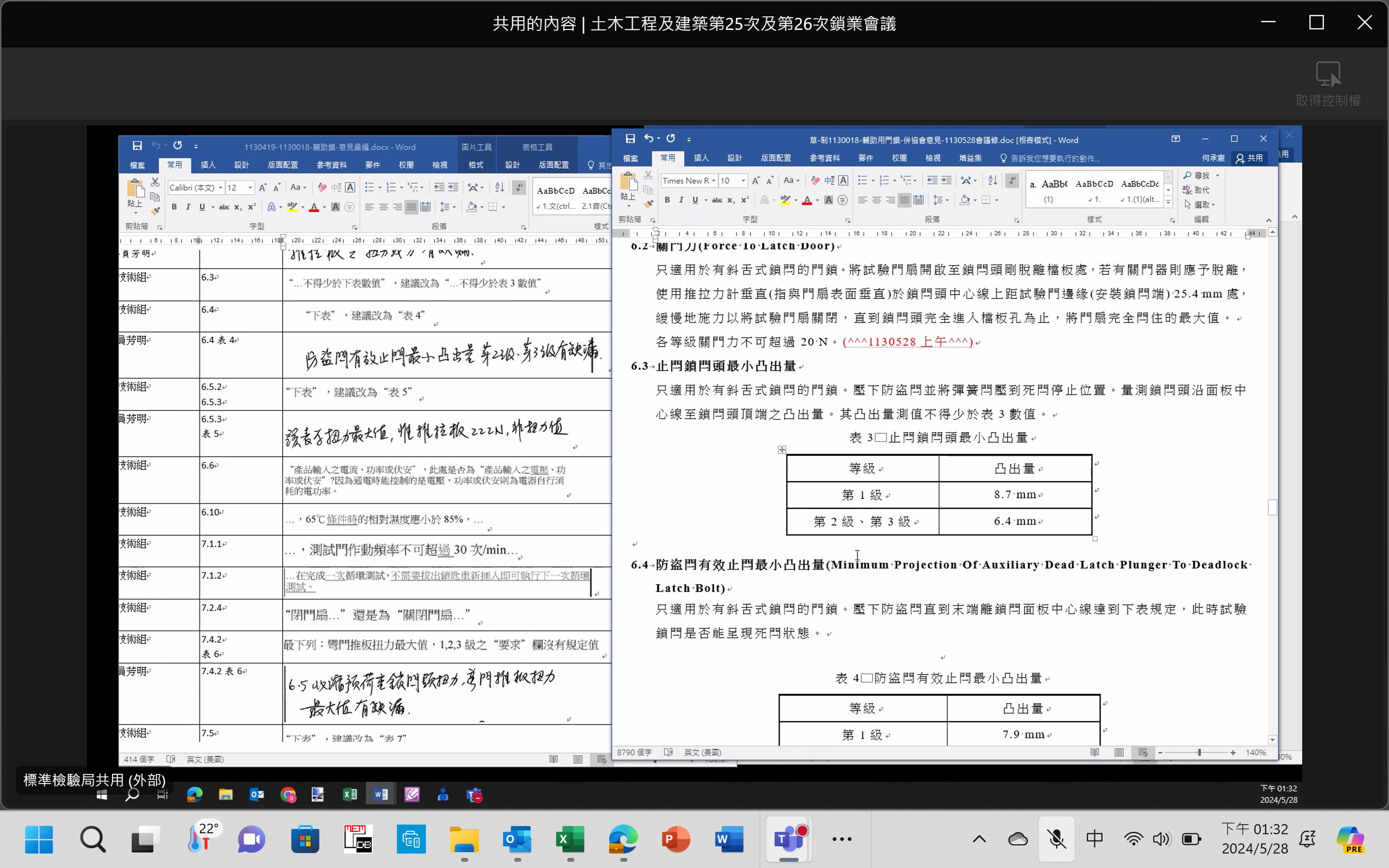1389x868 pixels.
Task: Decrease indent in right Word window
Action: pos(932,180)
